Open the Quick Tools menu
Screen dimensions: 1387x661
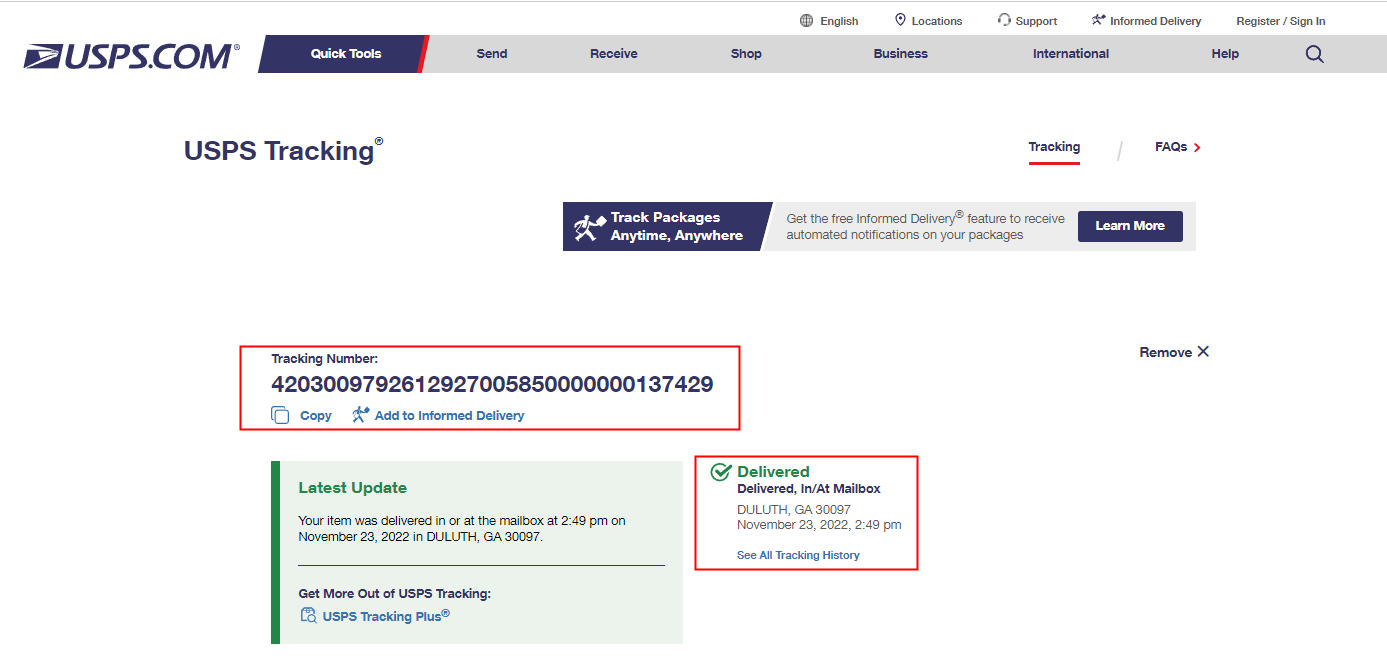click(345, 54)
